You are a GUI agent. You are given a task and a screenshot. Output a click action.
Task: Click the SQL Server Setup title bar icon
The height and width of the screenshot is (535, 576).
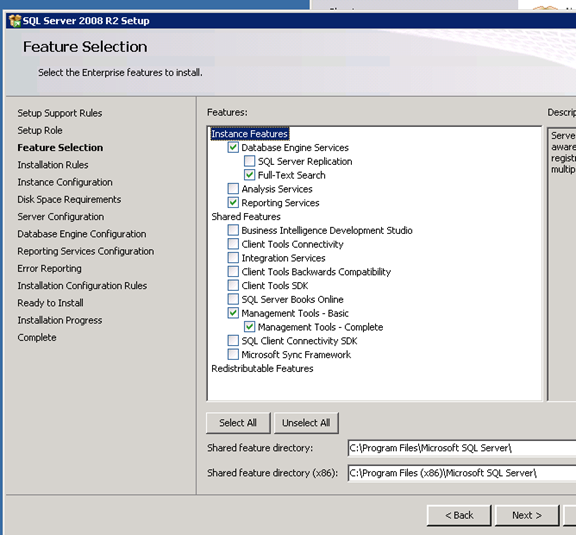point(15,21)
